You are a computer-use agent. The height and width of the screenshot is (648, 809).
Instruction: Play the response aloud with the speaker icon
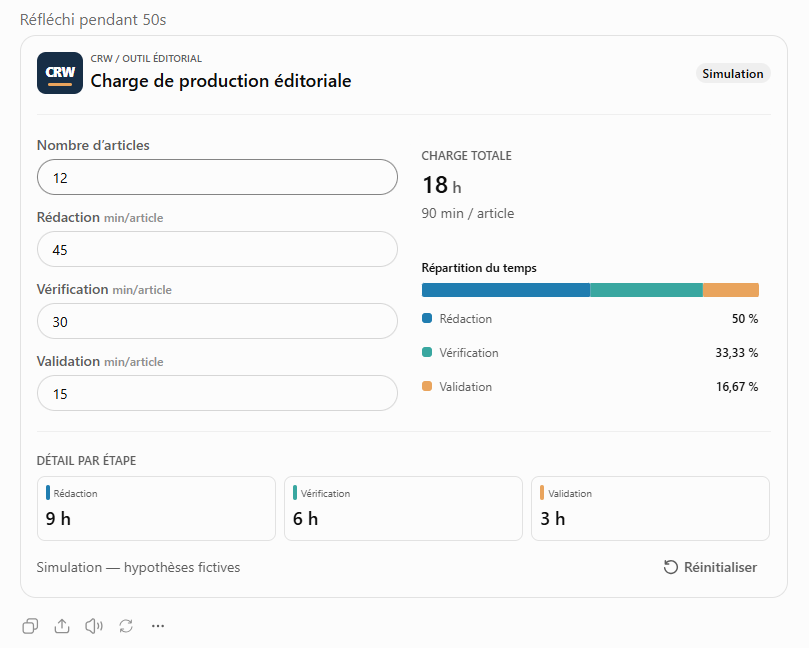(94, 626)
